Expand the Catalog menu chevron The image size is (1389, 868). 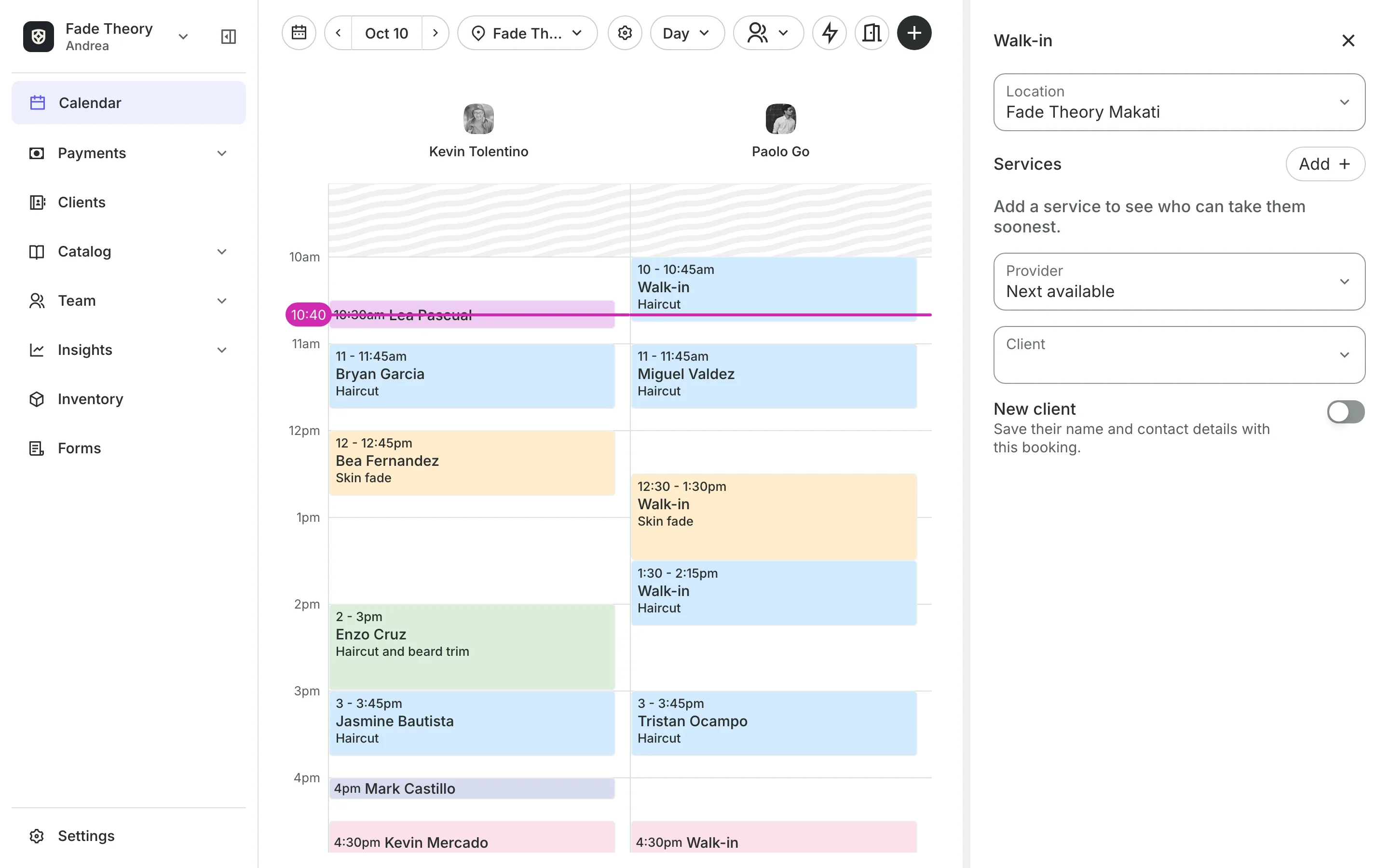pyautogui.click(x=222, y=251)
